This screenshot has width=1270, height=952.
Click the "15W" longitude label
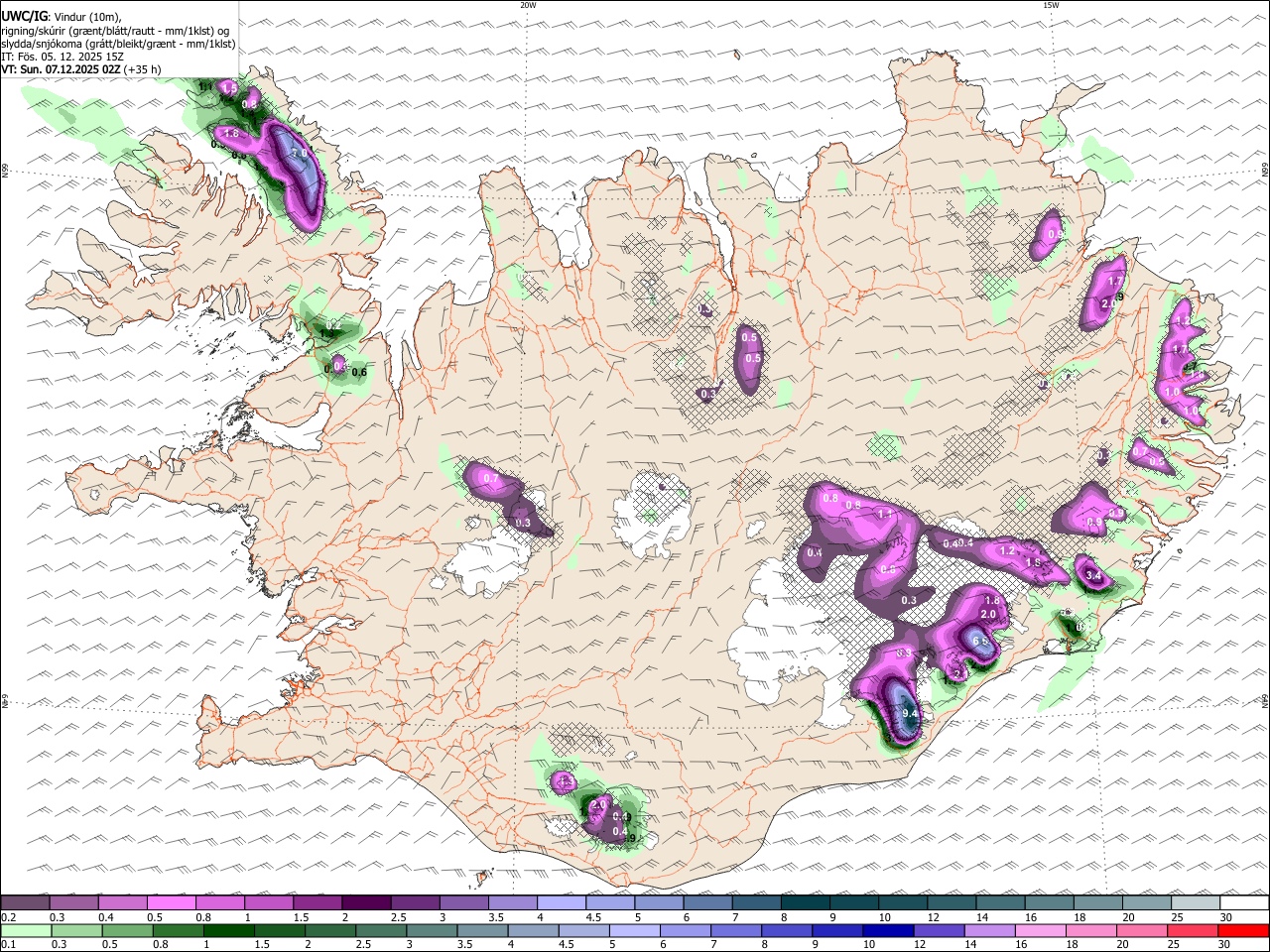(1051, 5)
